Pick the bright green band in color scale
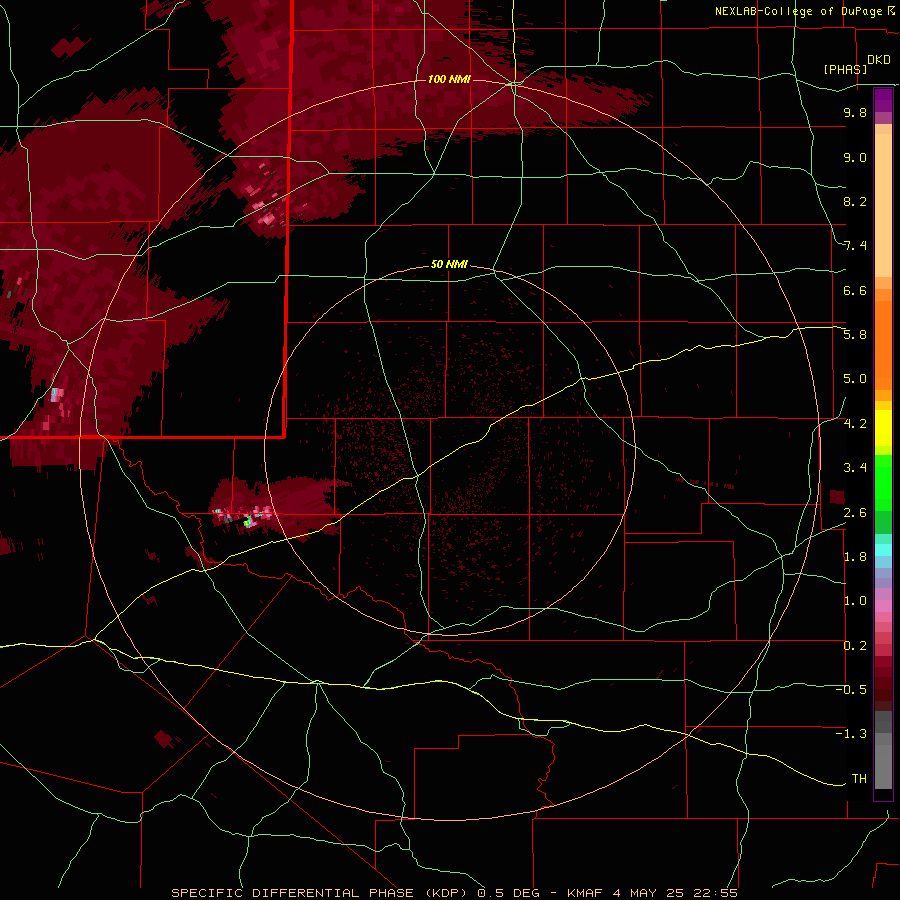The image size is (900, 900). pos(883,482)
